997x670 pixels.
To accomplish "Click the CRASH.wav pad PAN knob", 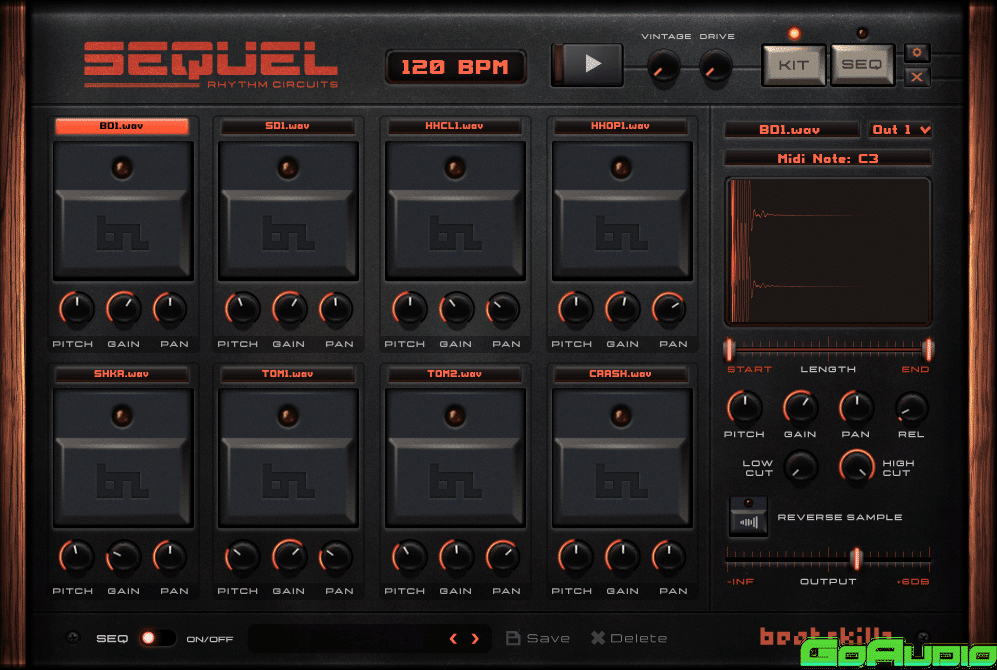I will (669, 556).
